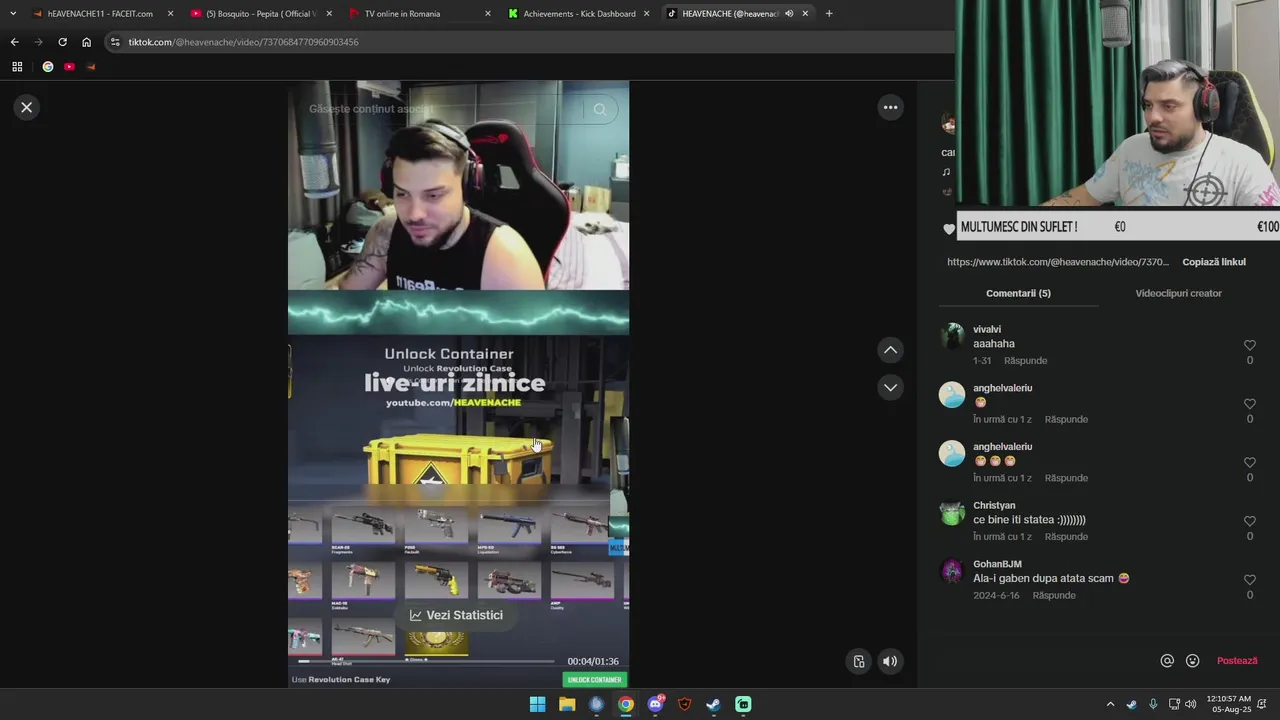Reload the current page
Image resolution: width=1280 pixels, height=720 pixels.
(x=62, y=42)
